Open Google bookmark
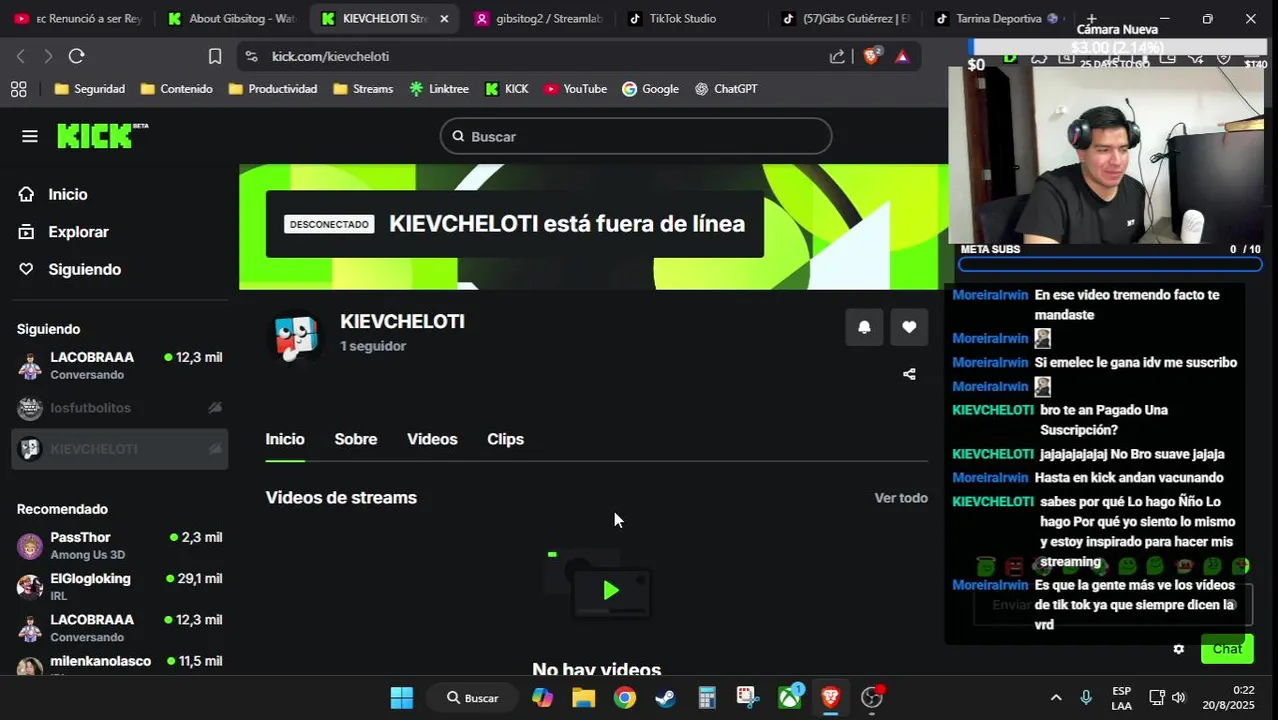1278x720 pixels. pyautogui.click(x=650, y=89)
